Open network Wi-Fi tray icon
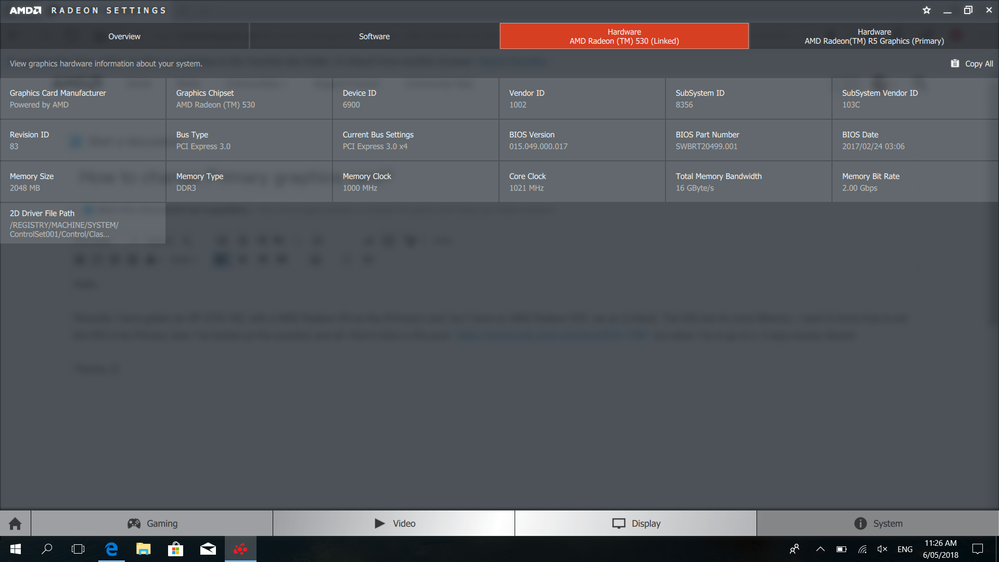999x562 pixels. pyautogui.click(x=862, y=549)
